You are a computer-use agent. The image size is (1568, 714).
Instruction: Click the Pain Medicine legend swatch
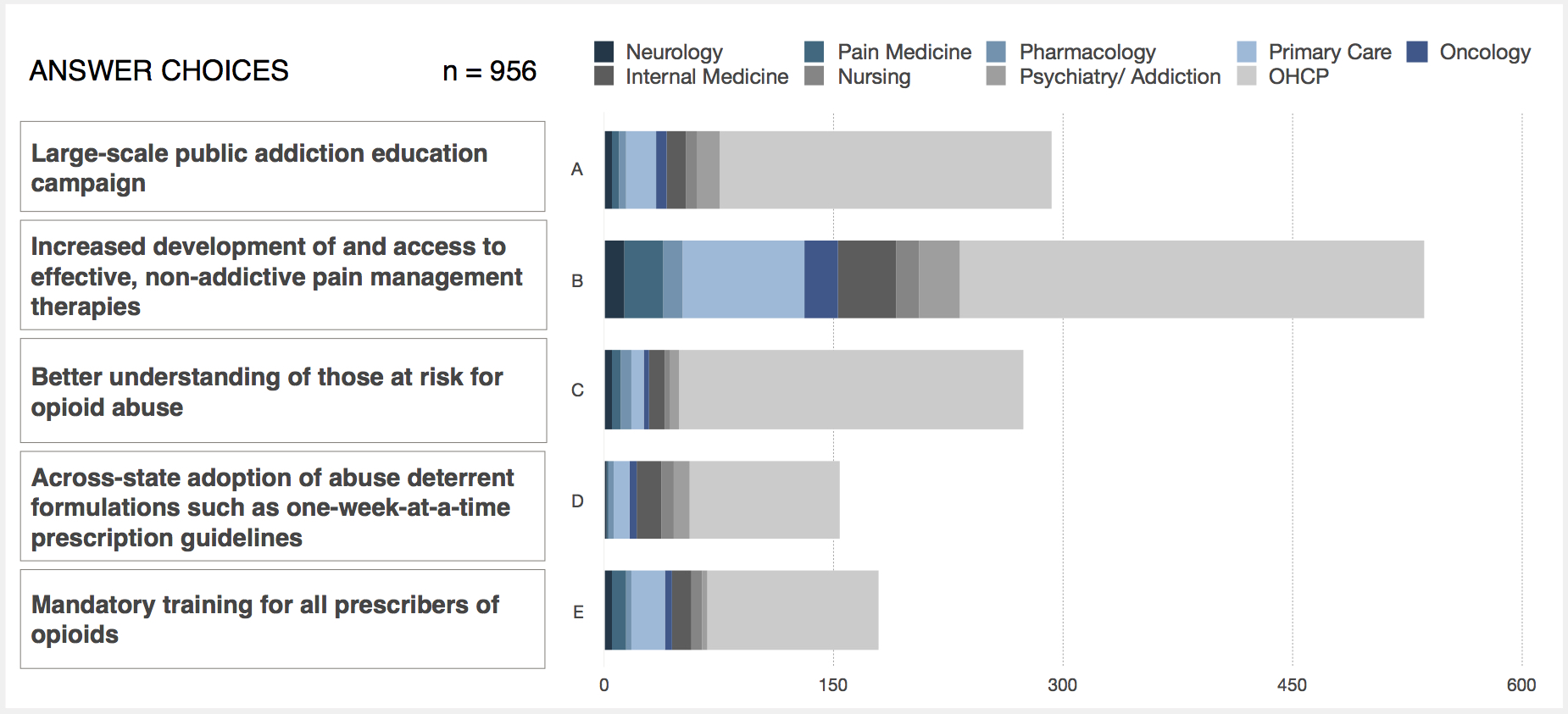coord(814,52)
